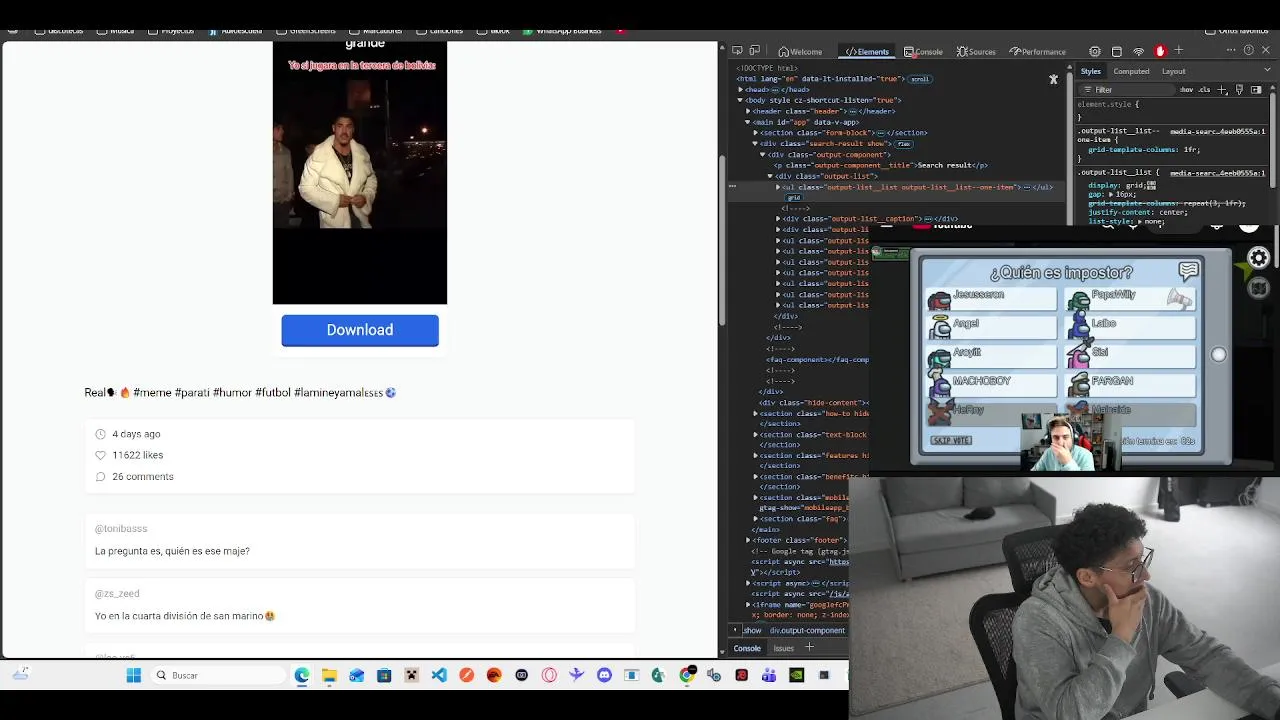Click the "11622 likes" text
Image resolution: width=1280 pixels, height=720 pixels.
[138, 455]
